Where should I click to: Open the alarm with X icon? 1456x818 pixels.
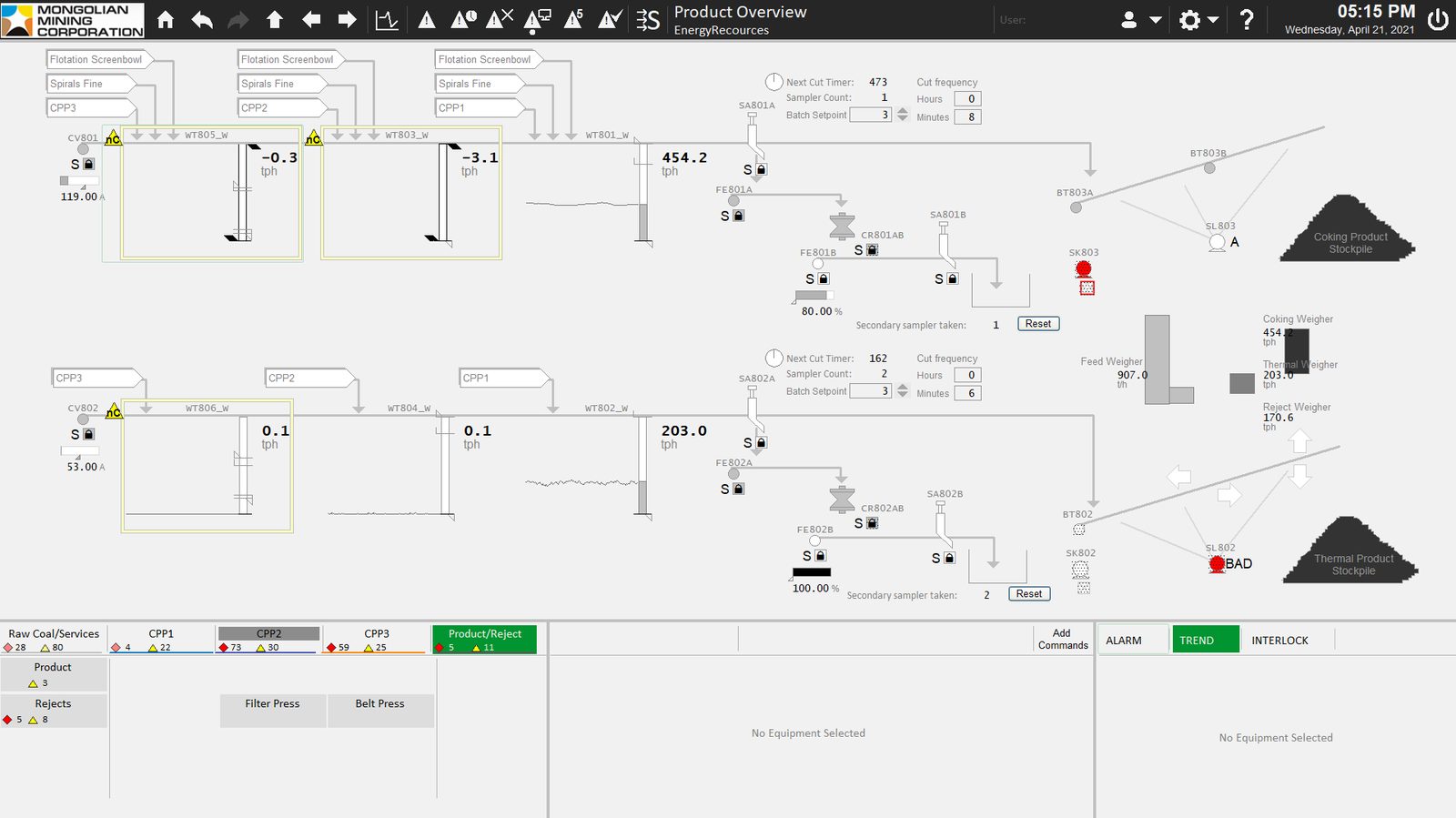[x=500, y=19]
